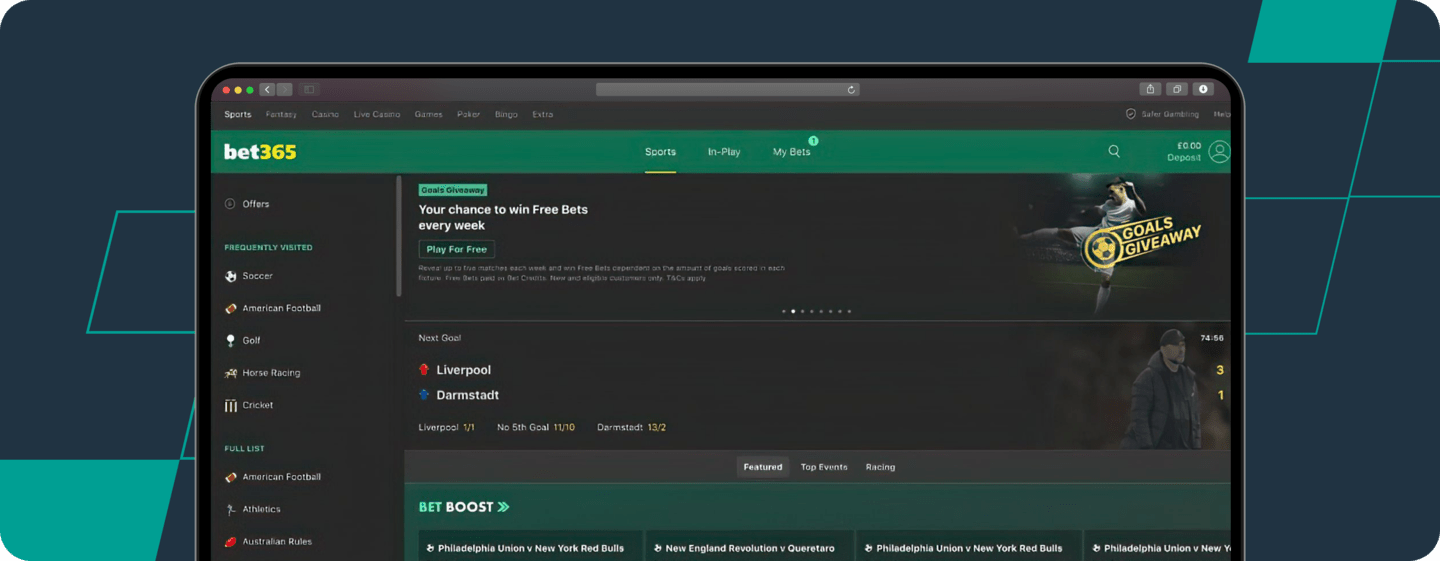Choose the Horse Racing icon
This screenshot has width=1440, height=561.
pos(231,373)
